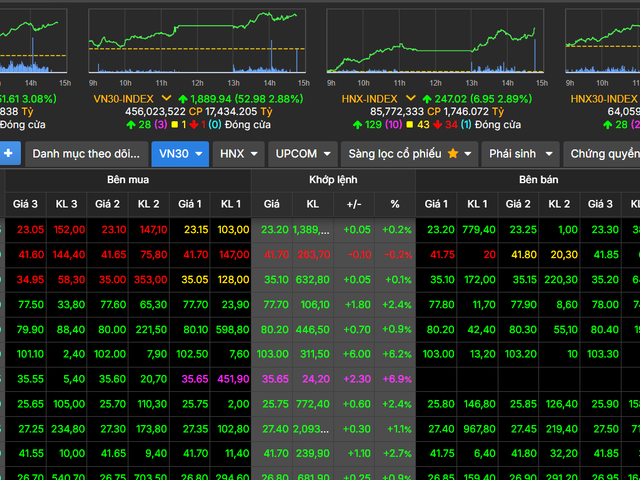Open the Chứng quyền menu

click(x=602, y=154)
